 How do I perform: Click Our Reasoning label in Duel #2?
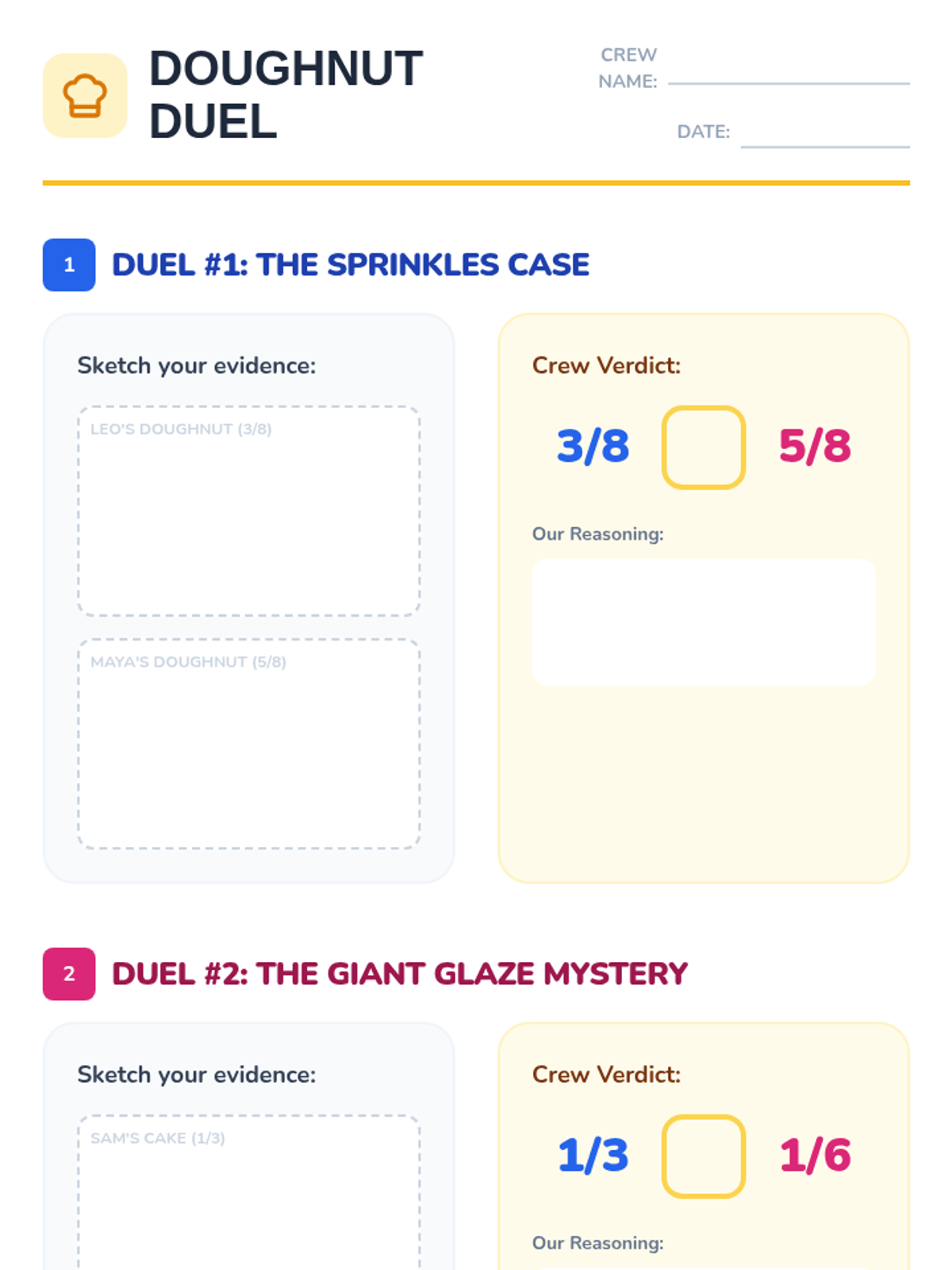pyautogui.click(x=597, y=1243)
